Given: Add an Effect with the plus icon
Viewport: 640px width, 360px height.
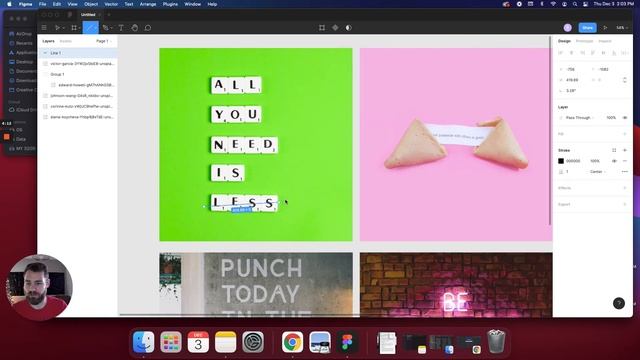Looking at the screenshot, I should 624,188.
